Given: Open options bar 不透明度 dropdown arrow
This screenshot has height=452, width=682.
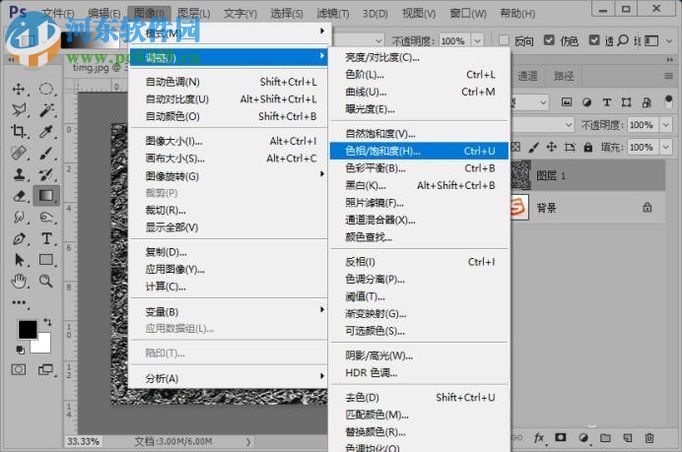Looking at the screenshot, I should 478,41.
